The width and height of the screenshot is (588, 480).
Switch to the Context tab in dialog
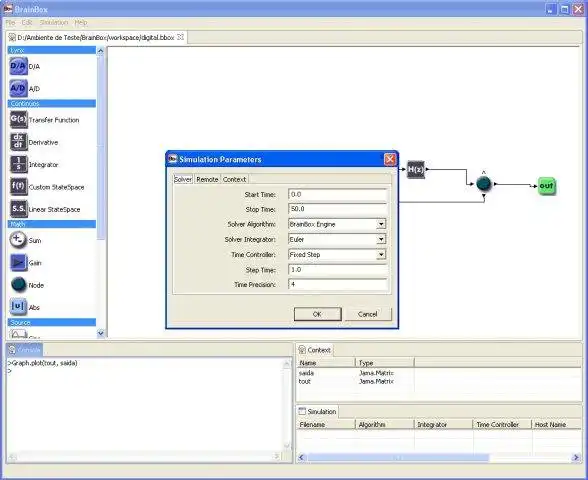(234, 179)
